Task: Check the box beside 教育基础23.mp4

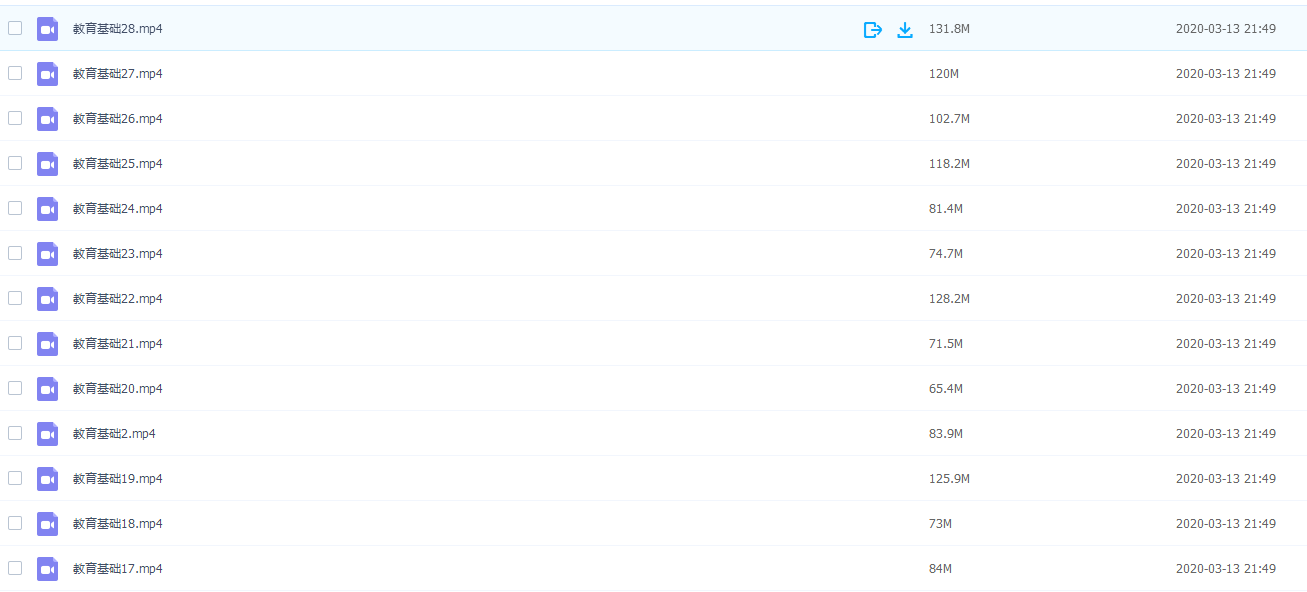Action: (x=15, y=253)
